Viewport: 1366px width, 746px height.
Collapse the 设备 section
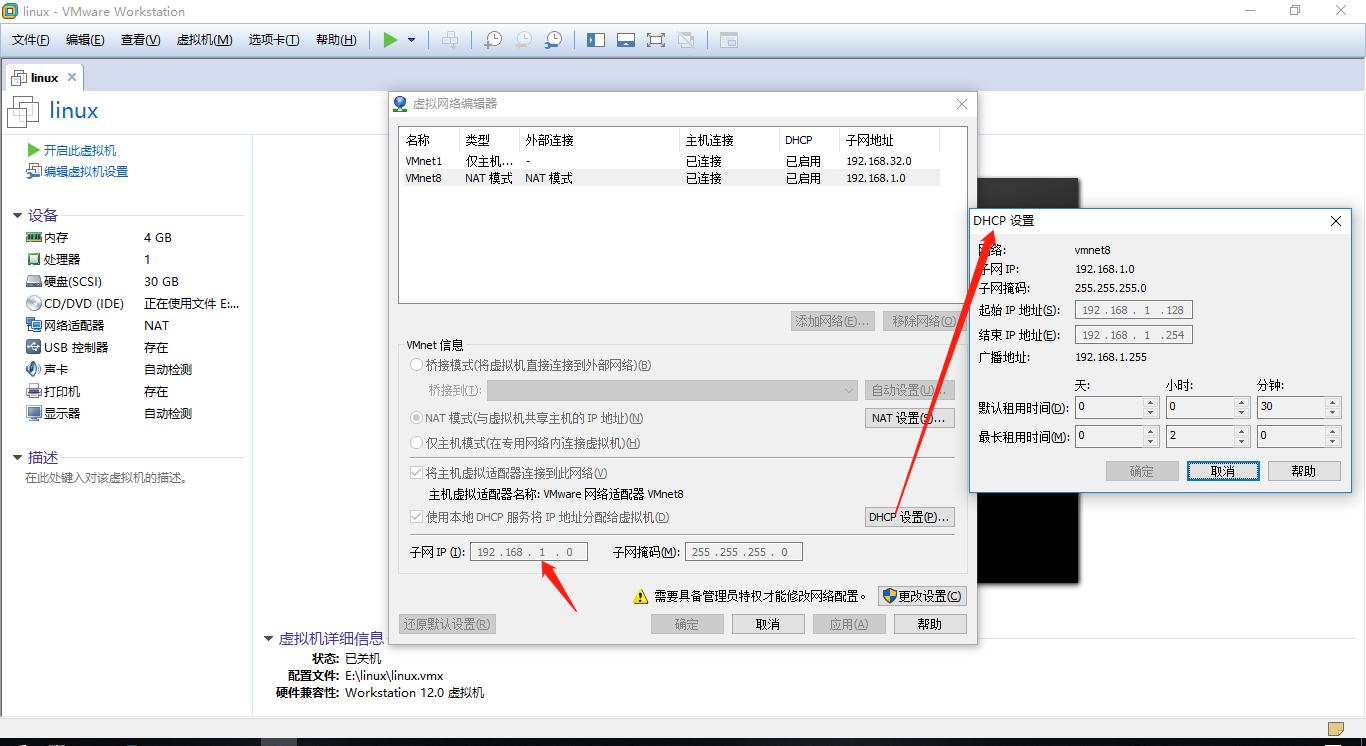click(17, 216)
